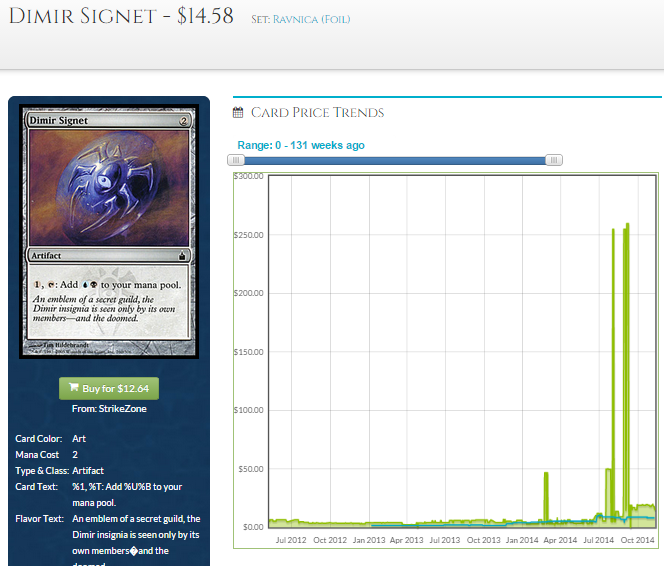Viewport: 664px width, 566px height.
Task: Click the left handle of the range slider
Action: click(x=236, y=160)
